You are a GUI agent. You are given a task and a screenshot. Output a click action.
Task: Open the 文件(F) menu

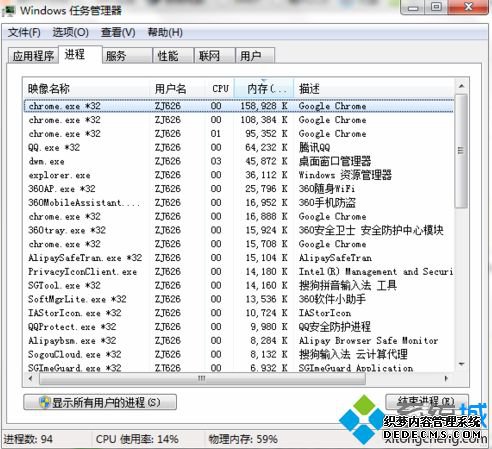[24, 33]
